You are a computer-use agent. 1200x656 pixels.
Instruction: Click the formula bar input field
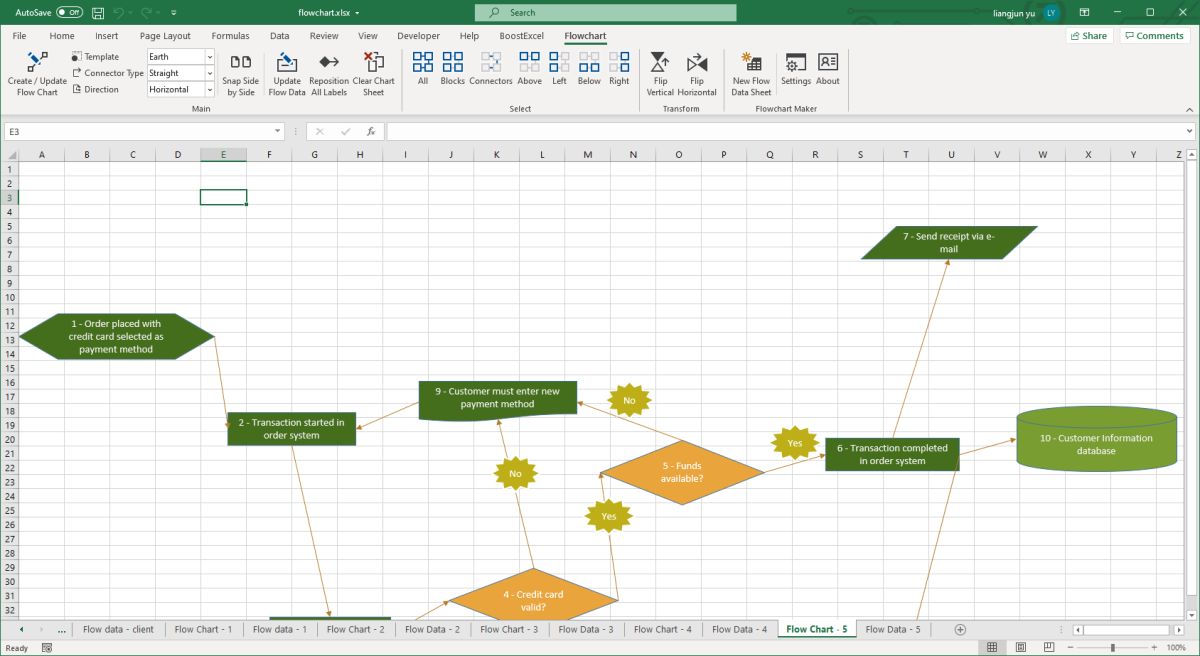pos(784,131)
